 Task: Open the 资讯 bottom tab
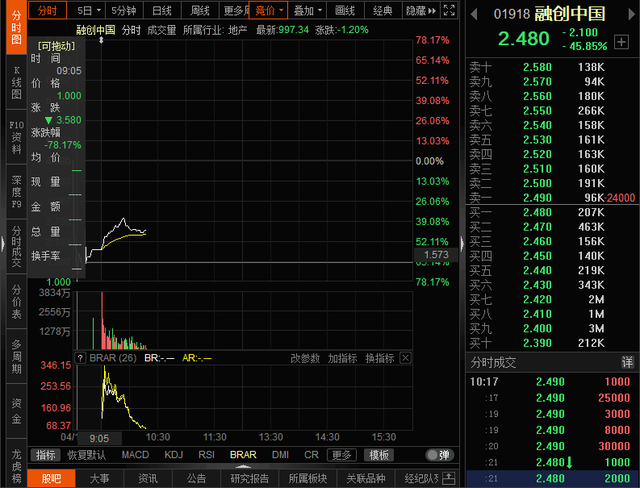(148, 478)
